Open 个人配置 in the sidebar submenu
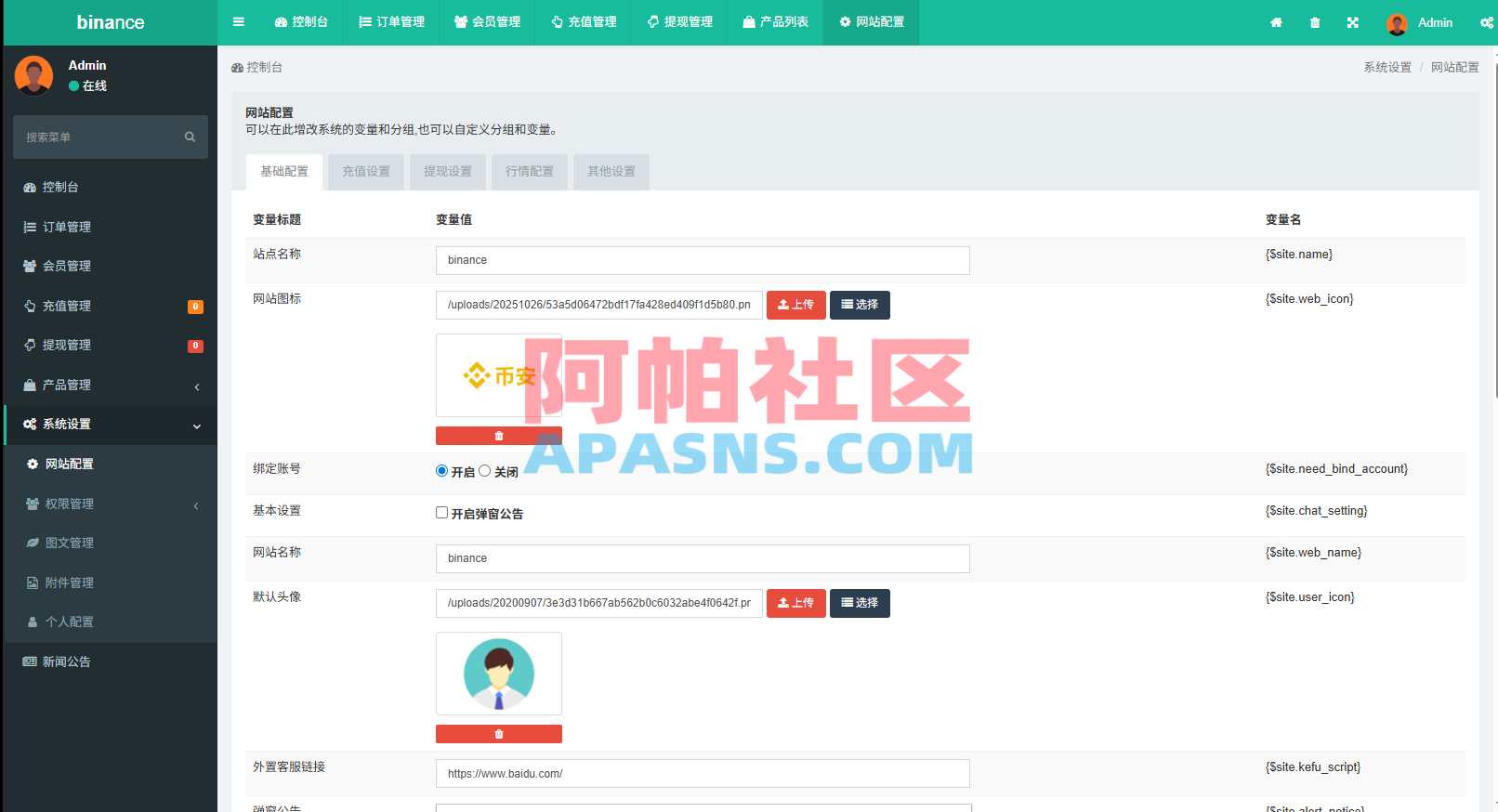 pyautogui.click(x=111, y=622)
